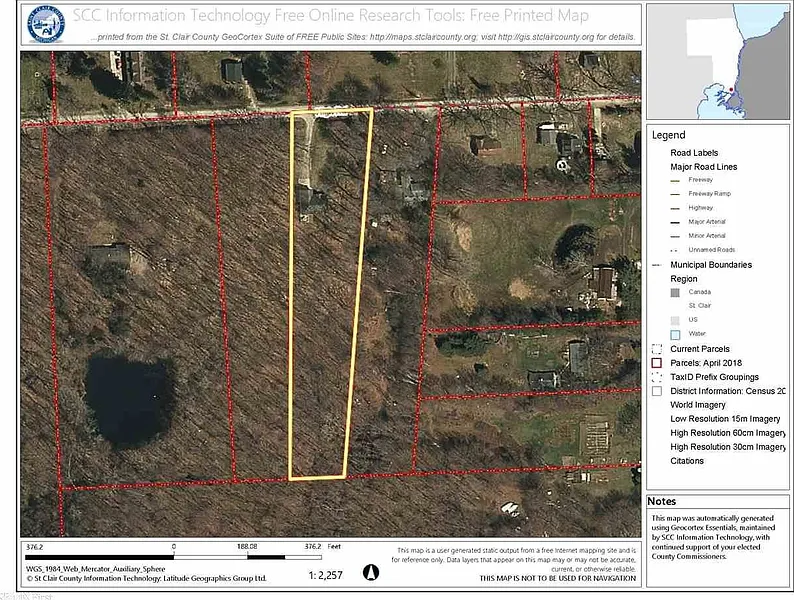Click the District Information square symbol
Image resolution: width=794 pixels, height=600 pixels.
(x=657, y=391)
